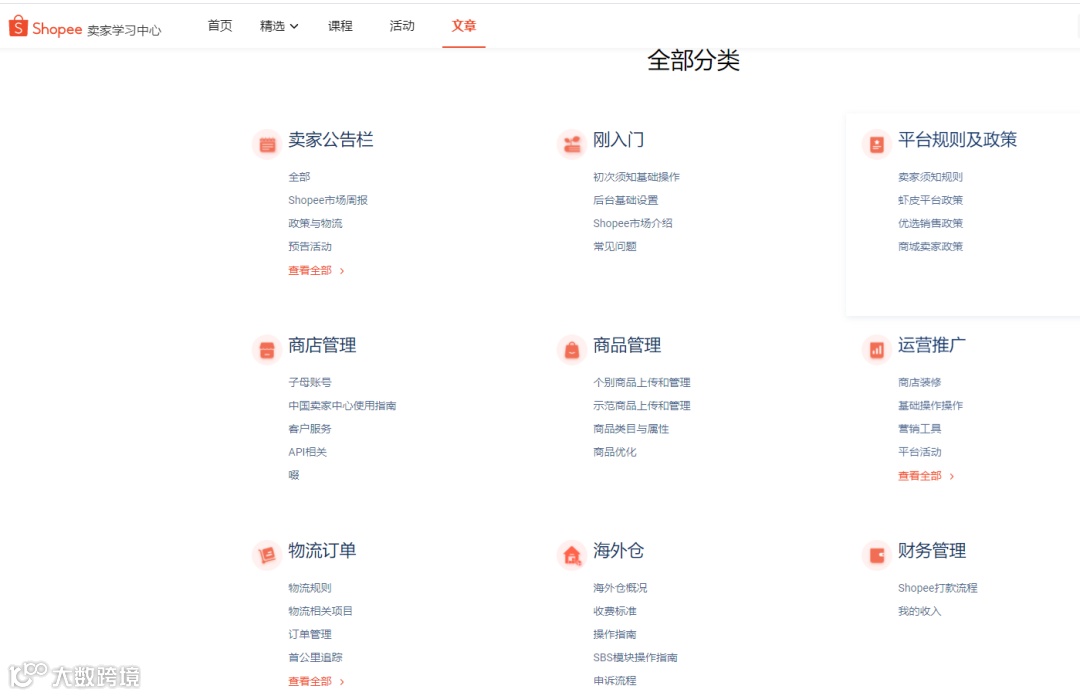The height and width of the screenshot is (696, 1080).
Task: Open the 课程 nav item
Action: tap(340, 26)
